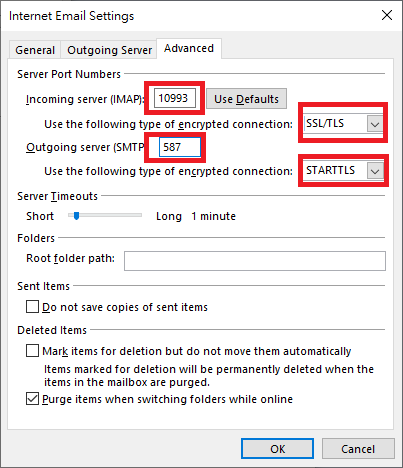Confirm settings with the OK button
The height and width of the screenshot is (468, 403).
tap(277, 449)
